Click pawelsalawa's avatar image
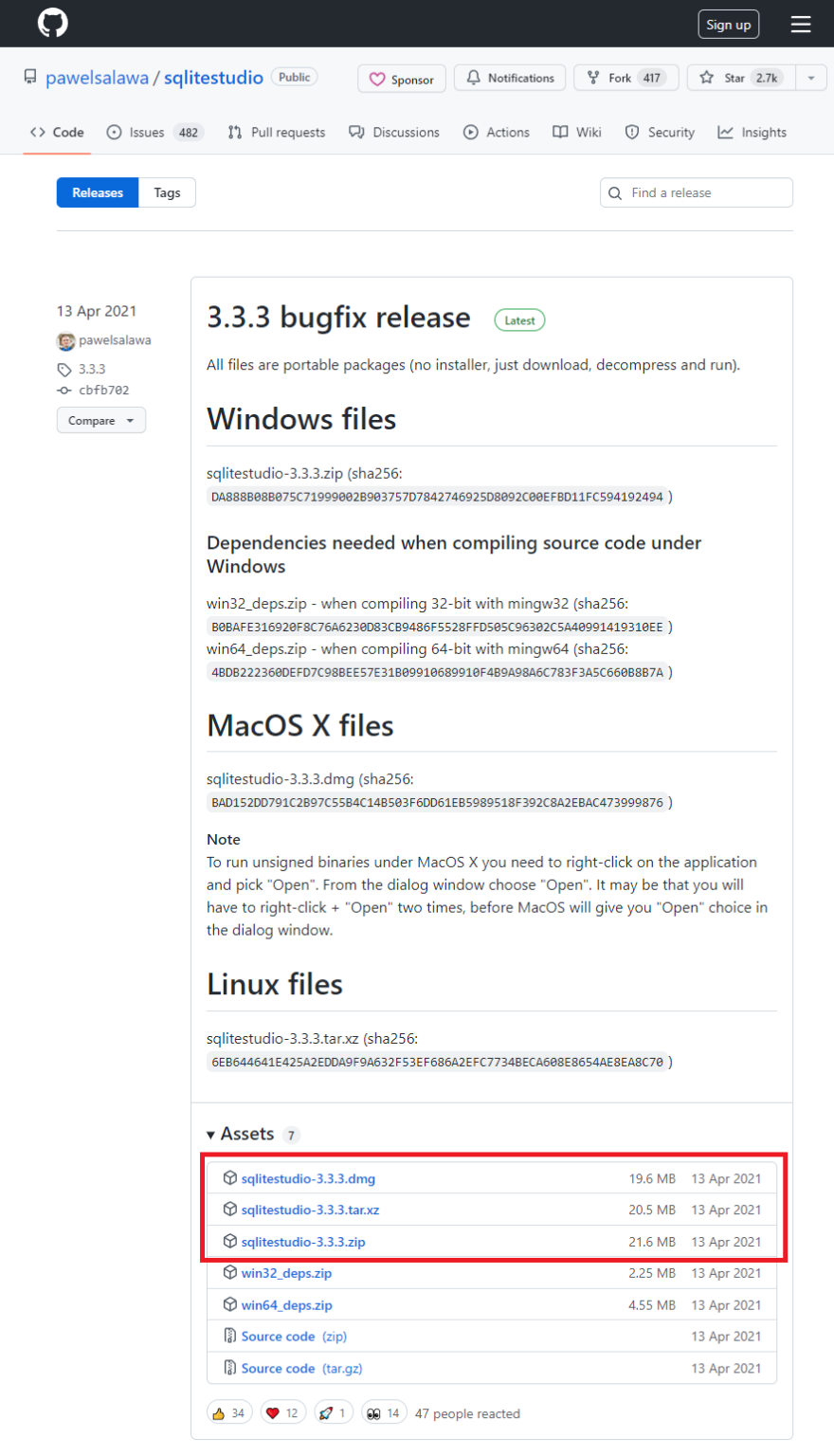This screenshot has width=834, height=1456. (x=65, y=341)
